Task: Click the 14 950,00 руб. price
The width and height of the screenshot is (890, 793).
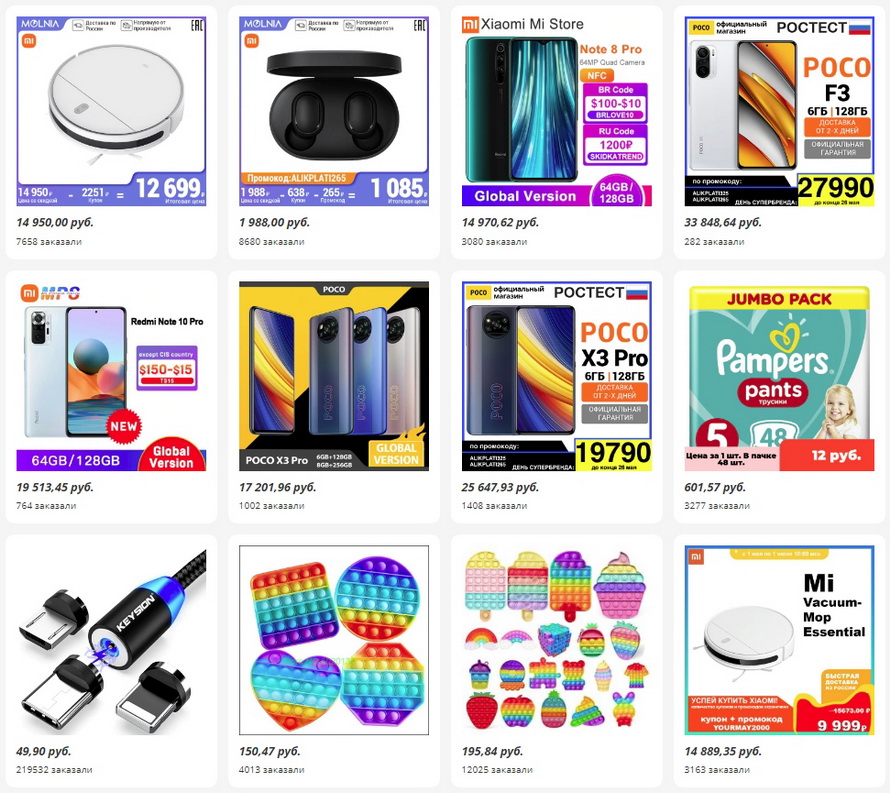Action: 54,223
